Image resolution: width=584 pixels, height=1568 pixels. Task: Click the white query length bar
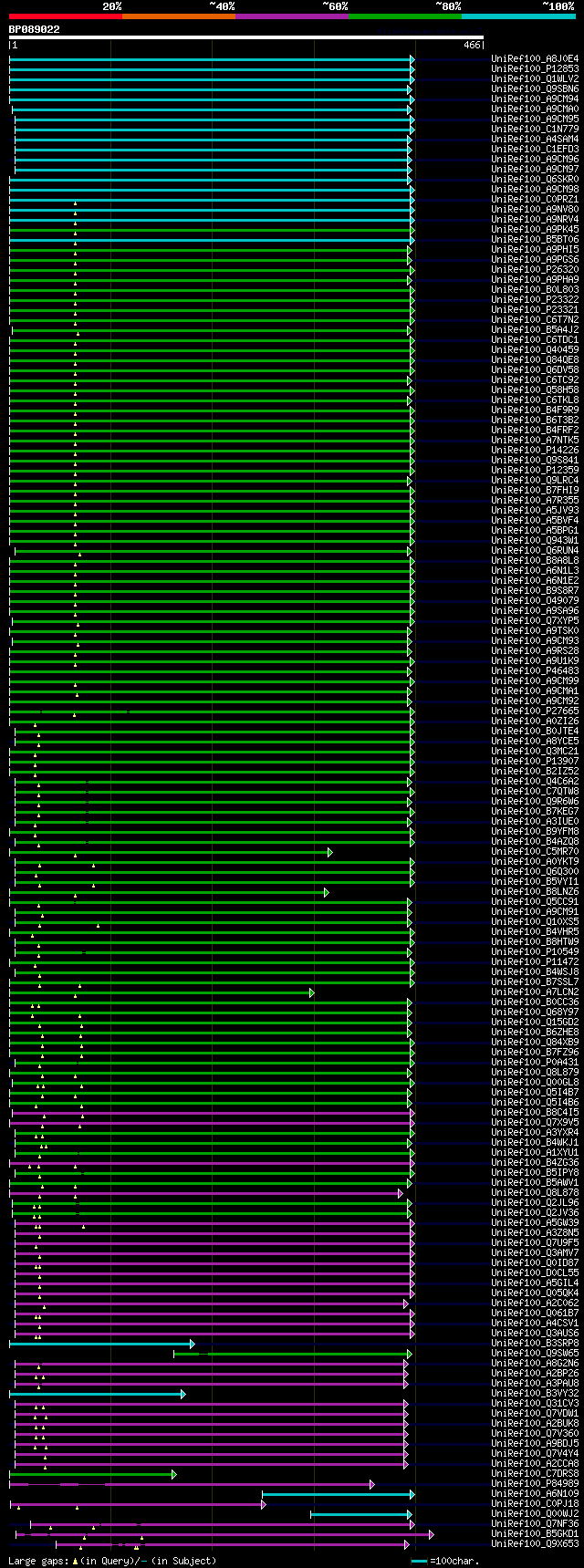tap(245, 37)
